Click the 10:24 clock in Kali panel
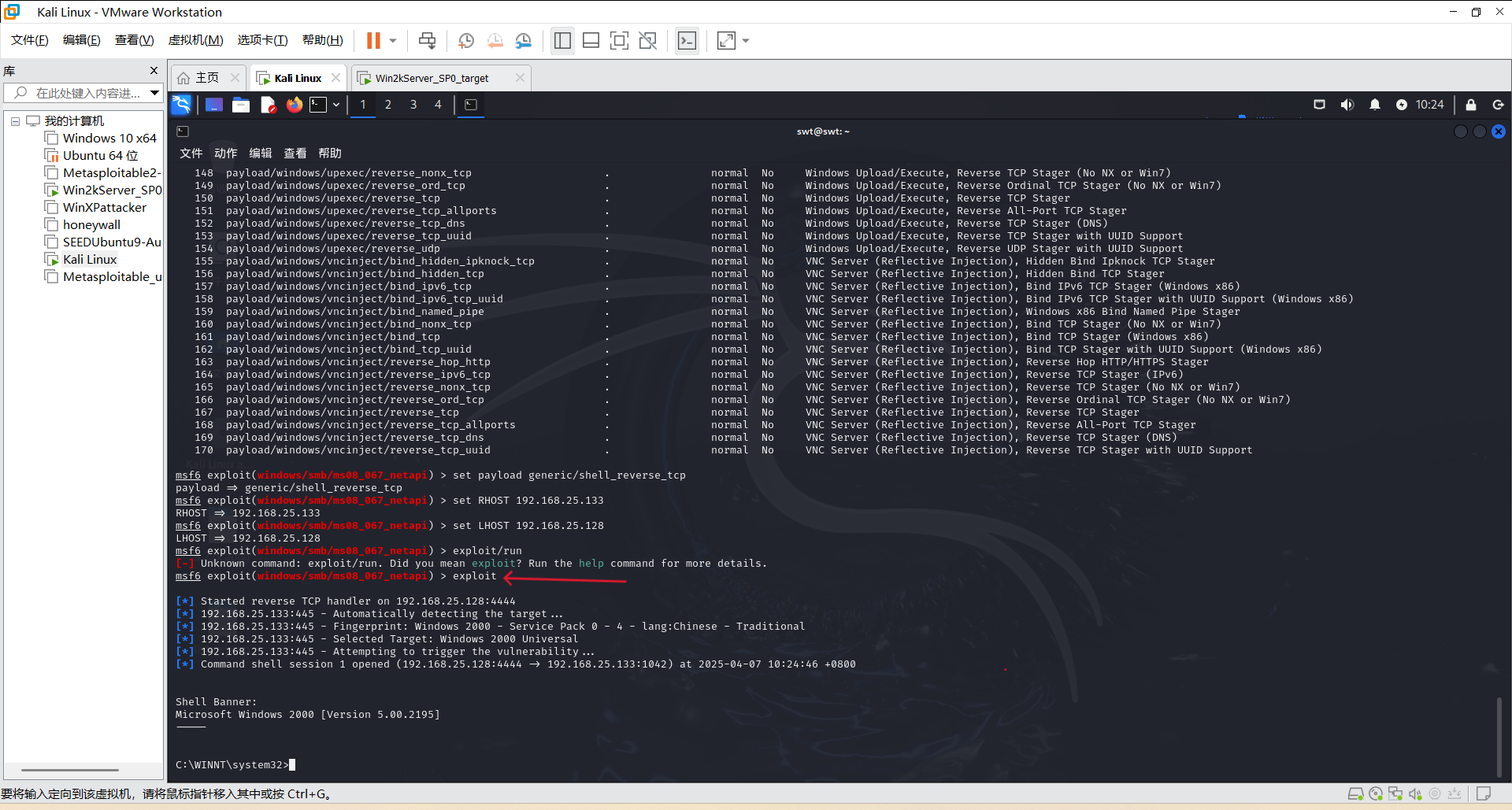The height and width of the screenshot is (810, 1512). tap(1430, 105)
